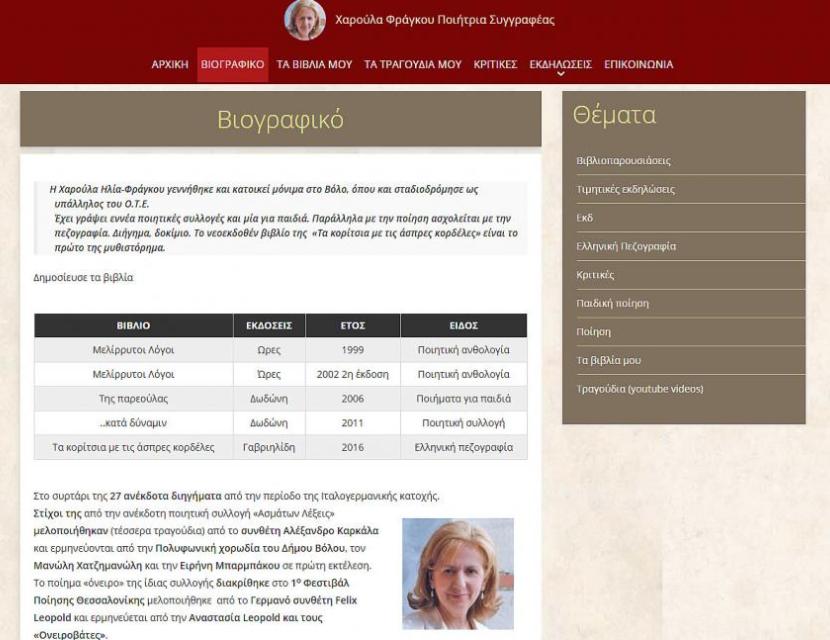Image resolution: width=830 pixels, height=640 pixels.
Task: Open Τα βιβλία μου sidebar link
Action: click(609, 361)
